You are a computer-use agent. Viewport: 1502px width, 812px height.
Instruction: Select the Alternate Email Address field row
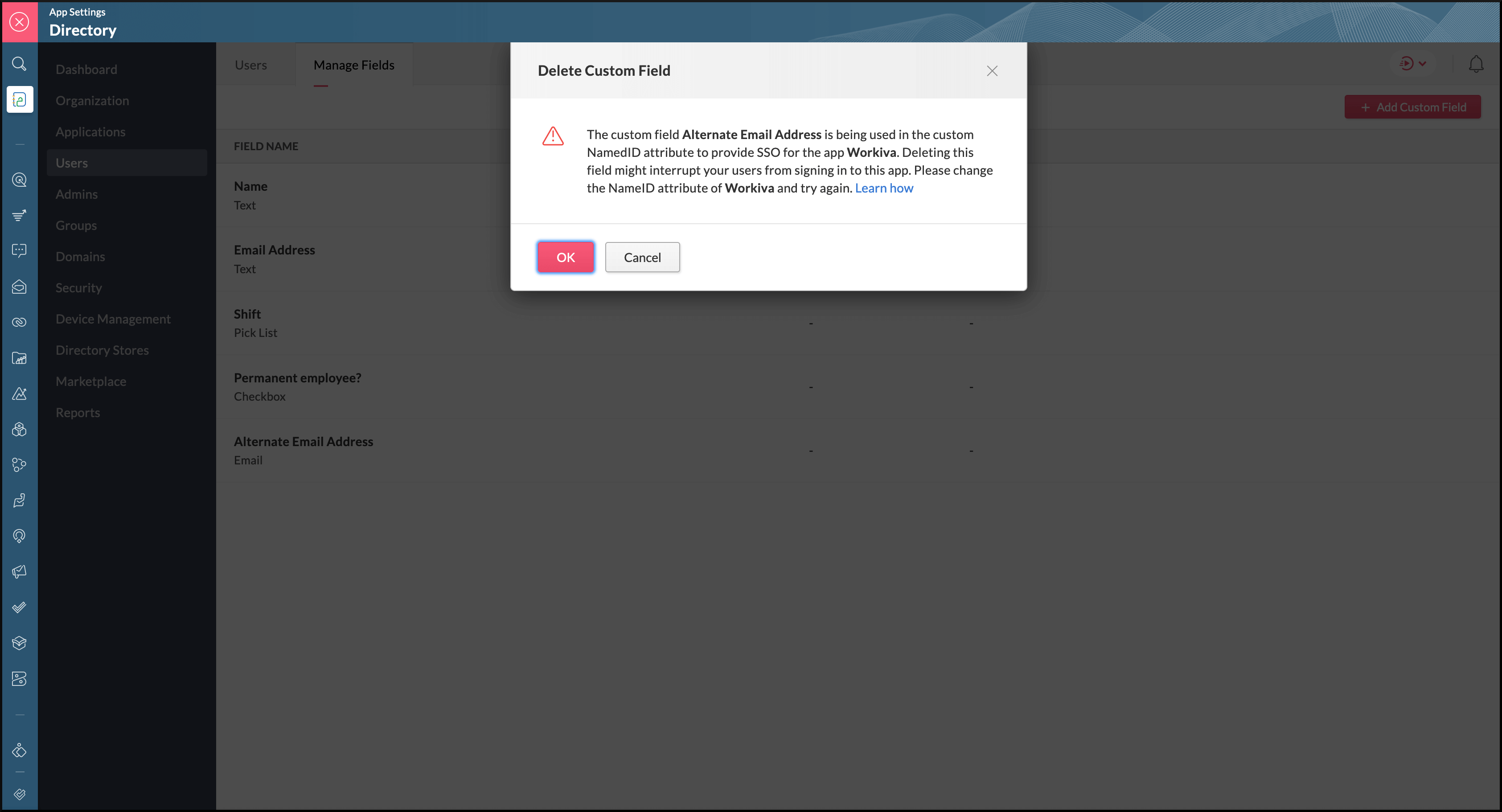pyautogui.click(x=858, y=451)
